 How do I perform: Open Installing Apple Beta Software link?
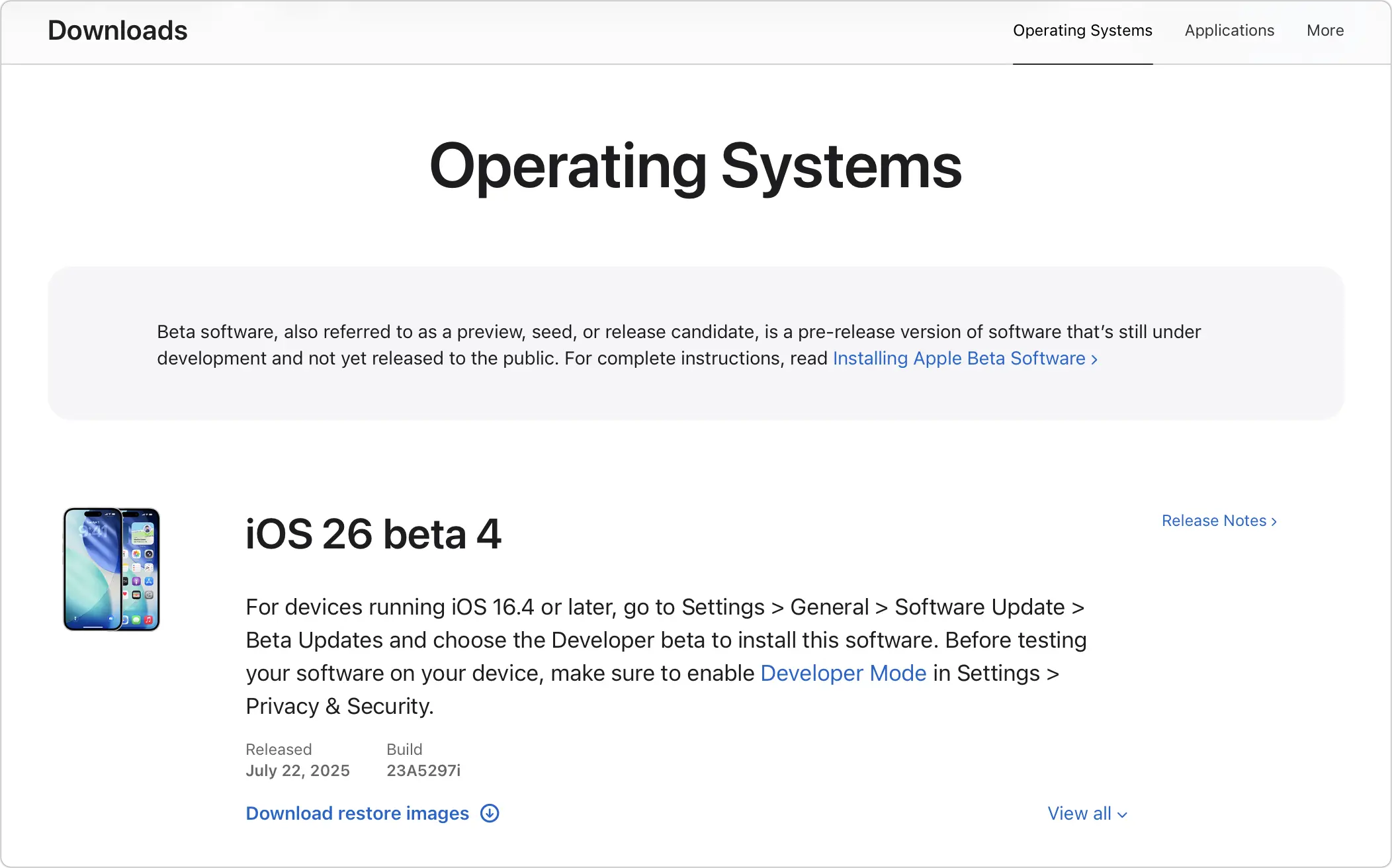pyautogui.click(x=965, y=358)
